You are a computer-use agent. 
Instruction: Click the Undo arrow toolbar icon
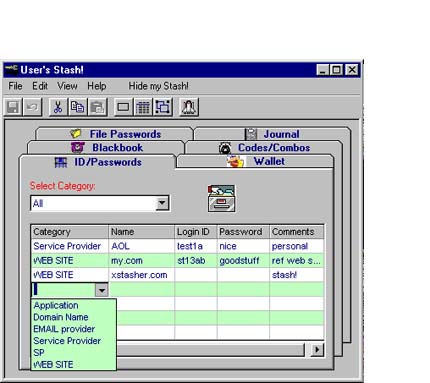click(32, 107)
